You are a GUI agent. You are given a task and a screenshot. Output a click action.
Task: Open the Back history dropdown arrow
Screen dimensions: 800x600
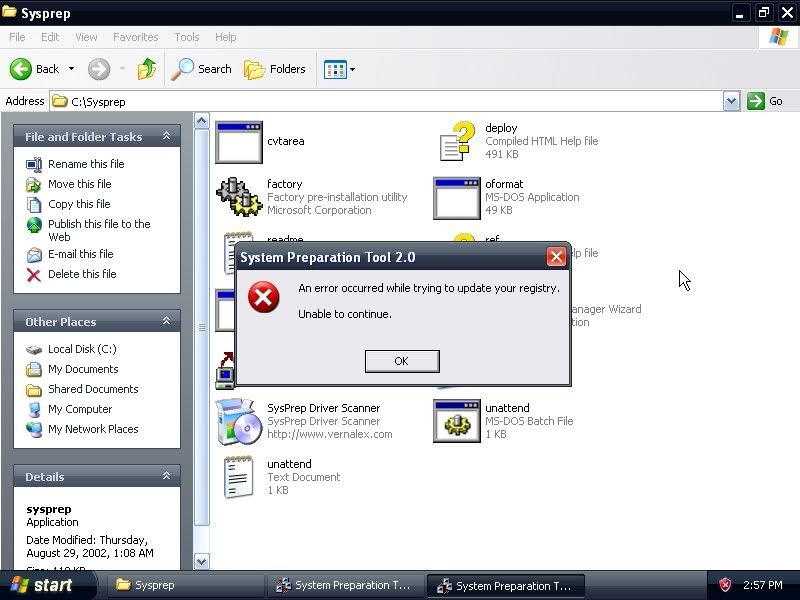(71, 69)
